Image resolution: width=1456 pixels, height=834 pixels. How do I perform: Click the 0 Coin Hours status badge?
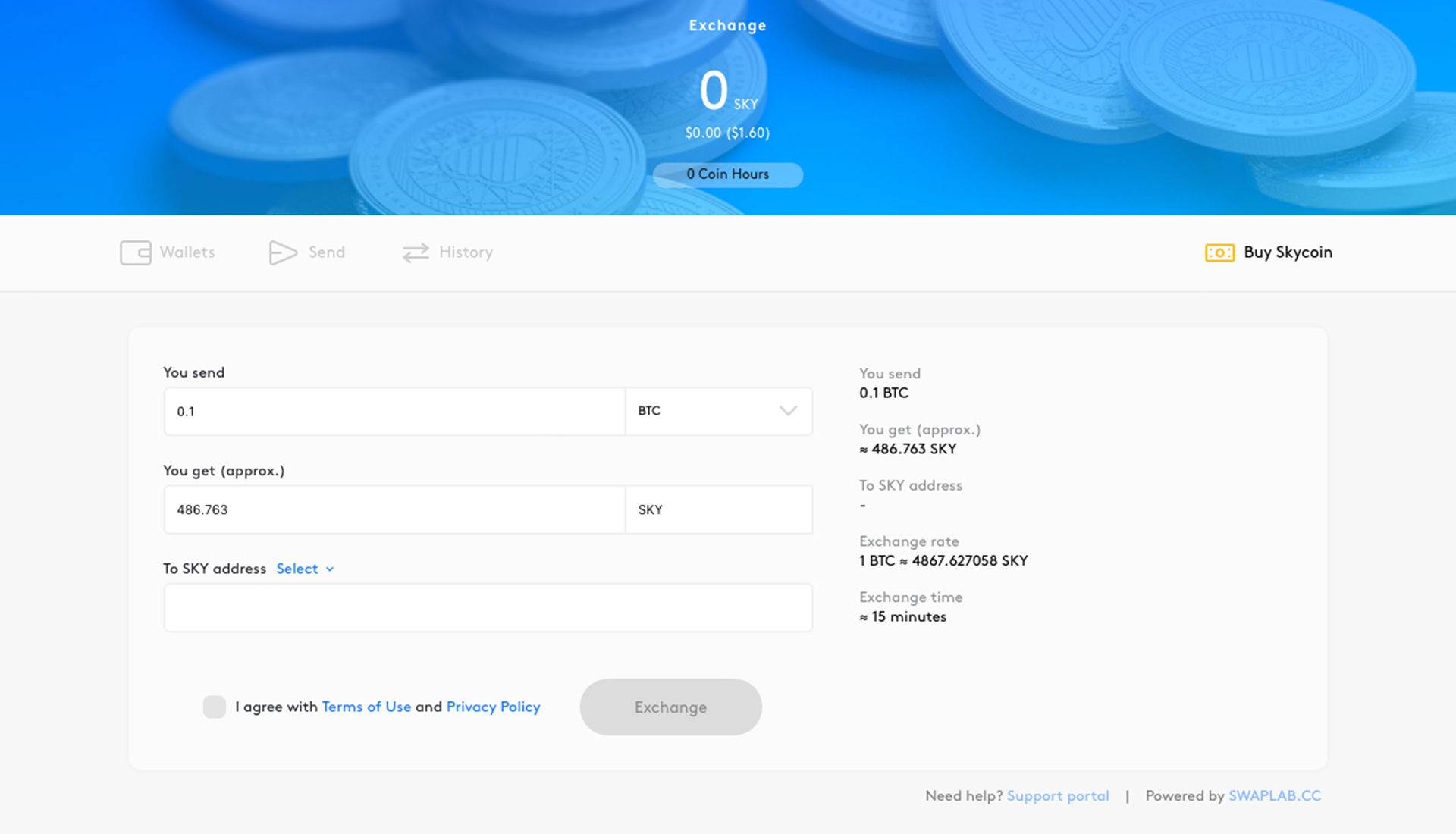[x=728, y=174]
